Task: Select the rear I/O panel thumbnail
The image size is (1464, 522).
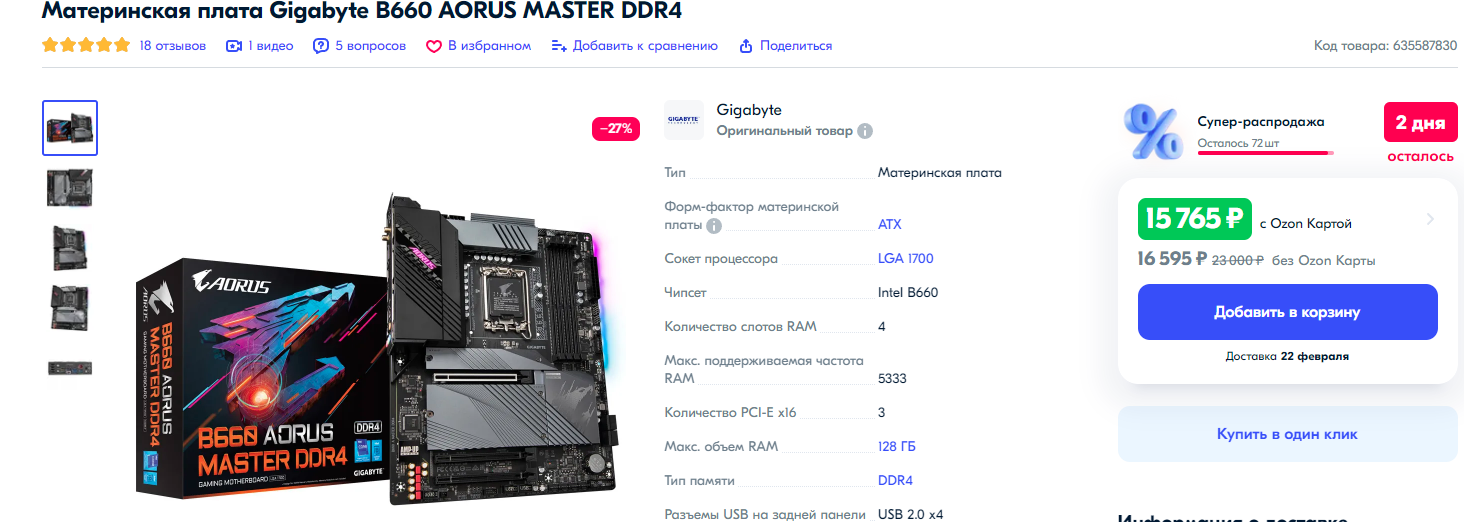Action: pos(70,368)
